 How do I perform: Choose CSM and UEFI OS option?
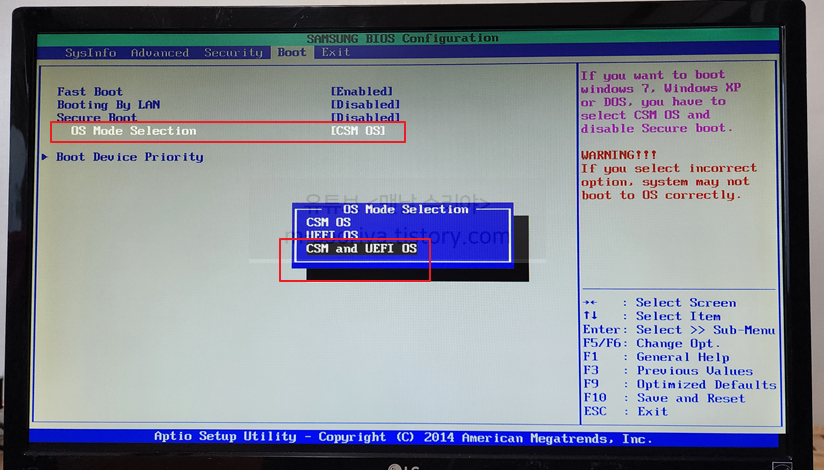coord(362,248)
